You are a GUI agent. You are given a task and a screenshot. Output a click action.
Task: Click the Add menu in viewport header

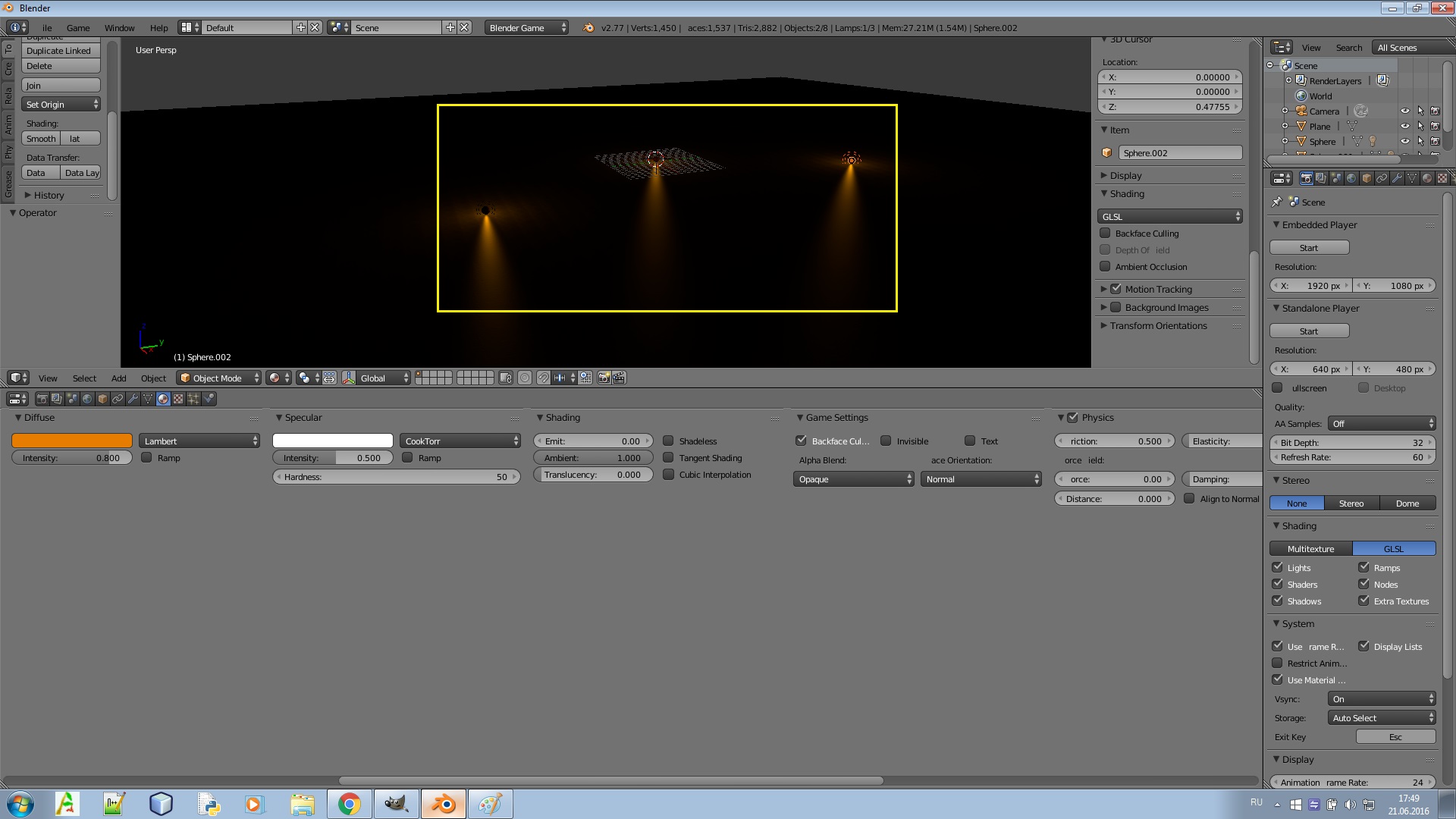coord(118,377)
